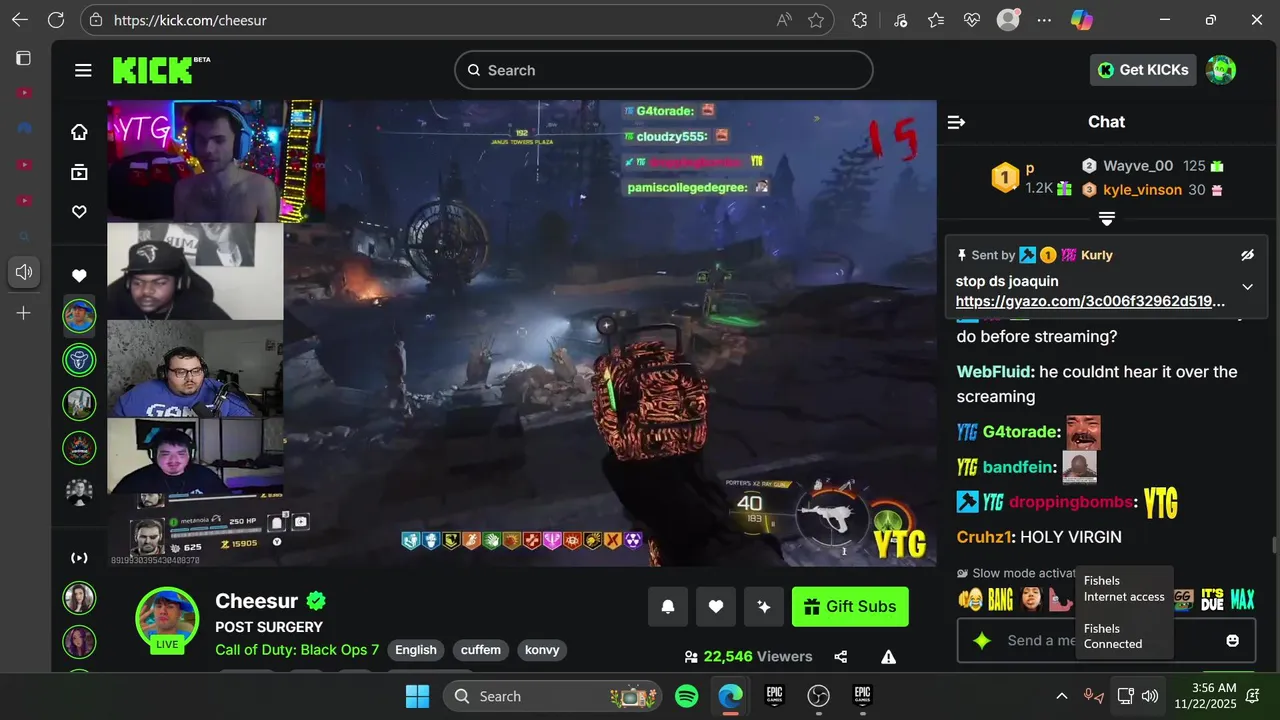Click the Kick search field

pyautogui.click(x=664, y=70)
